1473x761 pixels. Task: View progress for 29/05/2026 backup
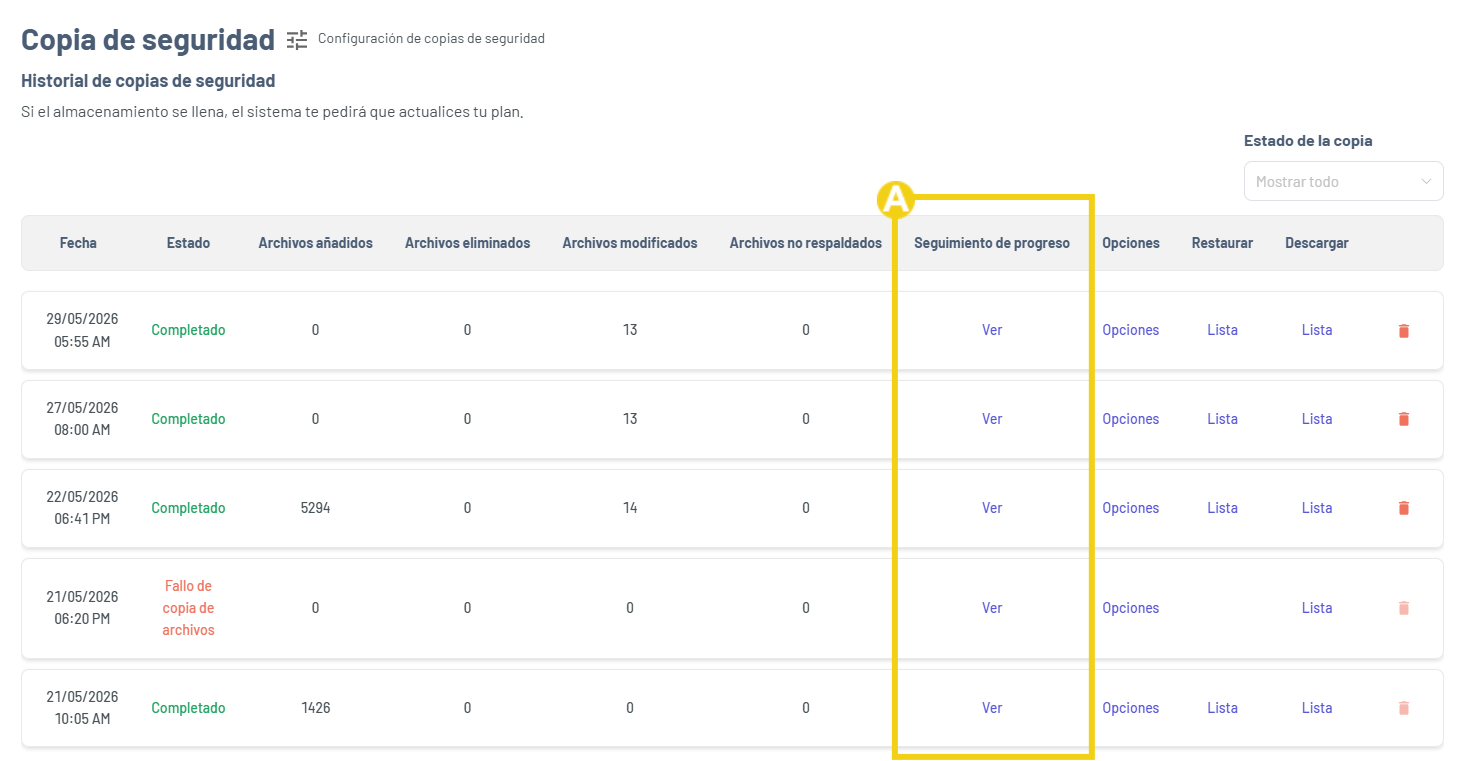tap(992, 330)
